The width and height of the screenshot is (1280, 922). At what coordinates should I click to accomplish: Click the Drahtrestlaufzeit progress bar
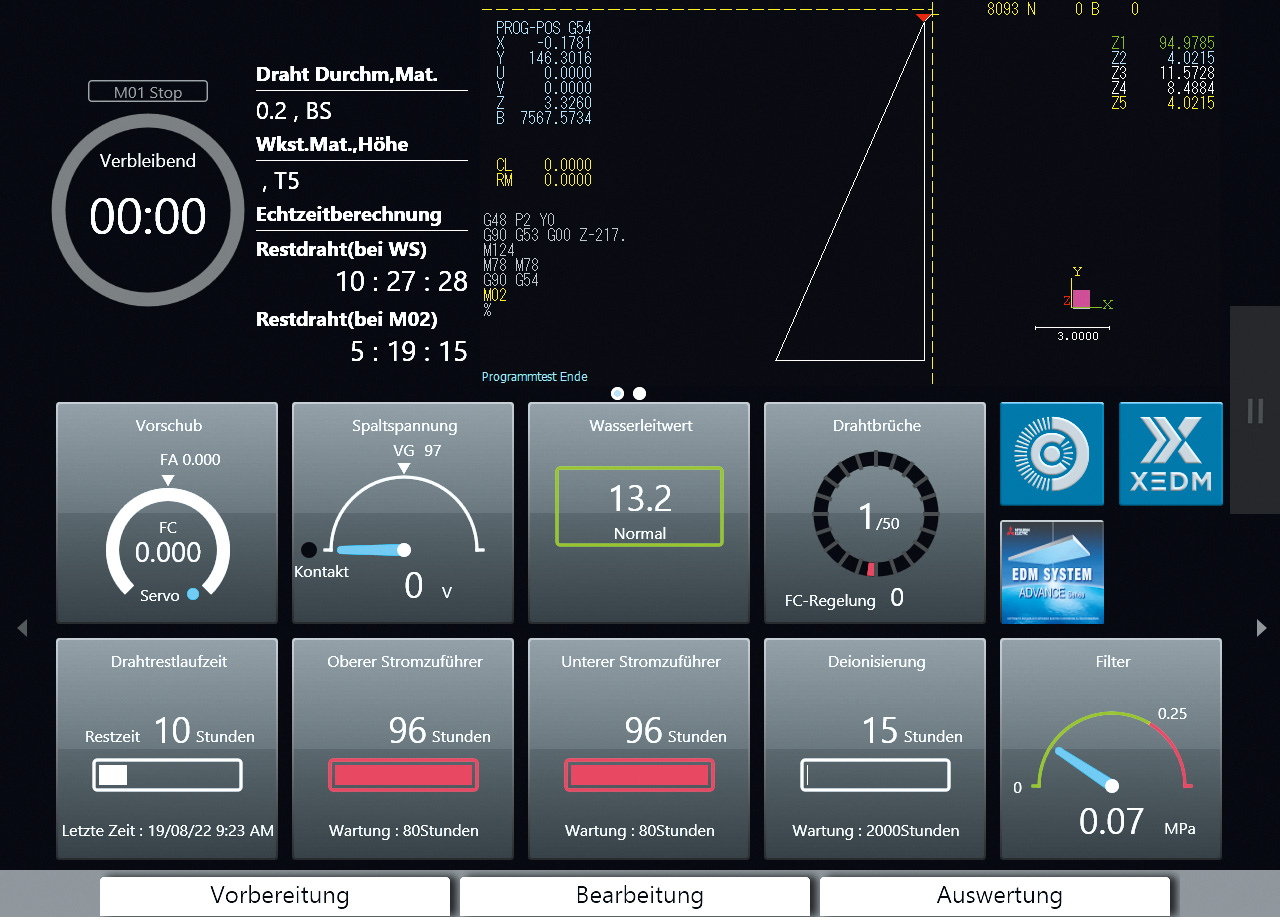click(x=168, y=775)
